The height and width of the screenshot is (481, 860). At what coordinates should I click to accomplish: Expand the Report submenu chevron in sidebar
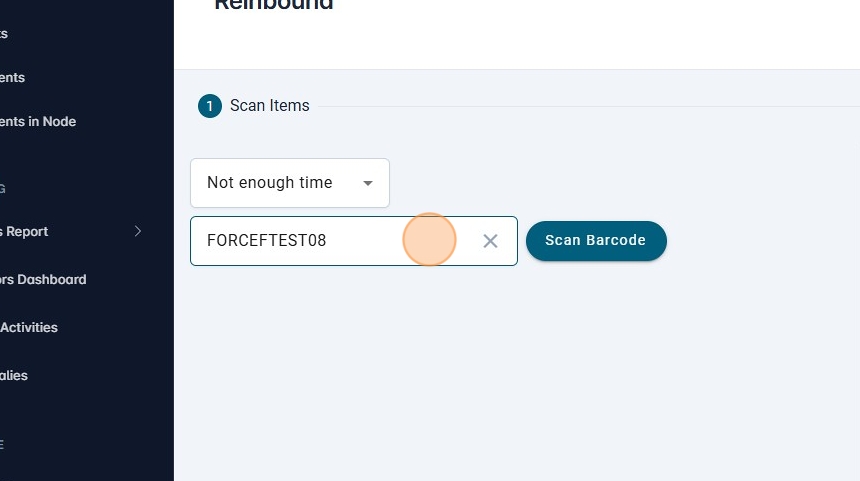pyautogui.click(x=138, y=232)
